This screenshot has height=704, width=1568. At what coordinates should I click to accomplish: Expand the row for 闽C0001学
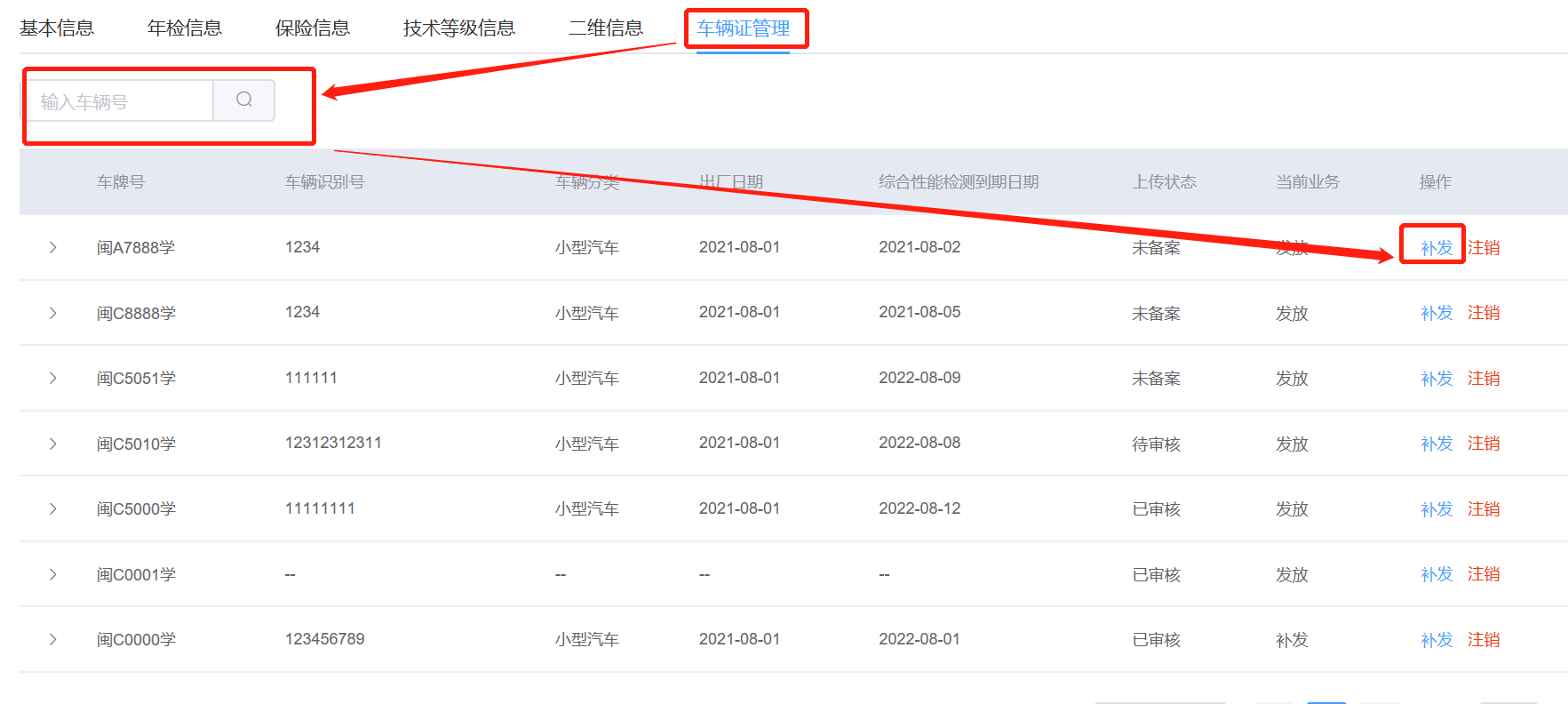tap(53, 574)
